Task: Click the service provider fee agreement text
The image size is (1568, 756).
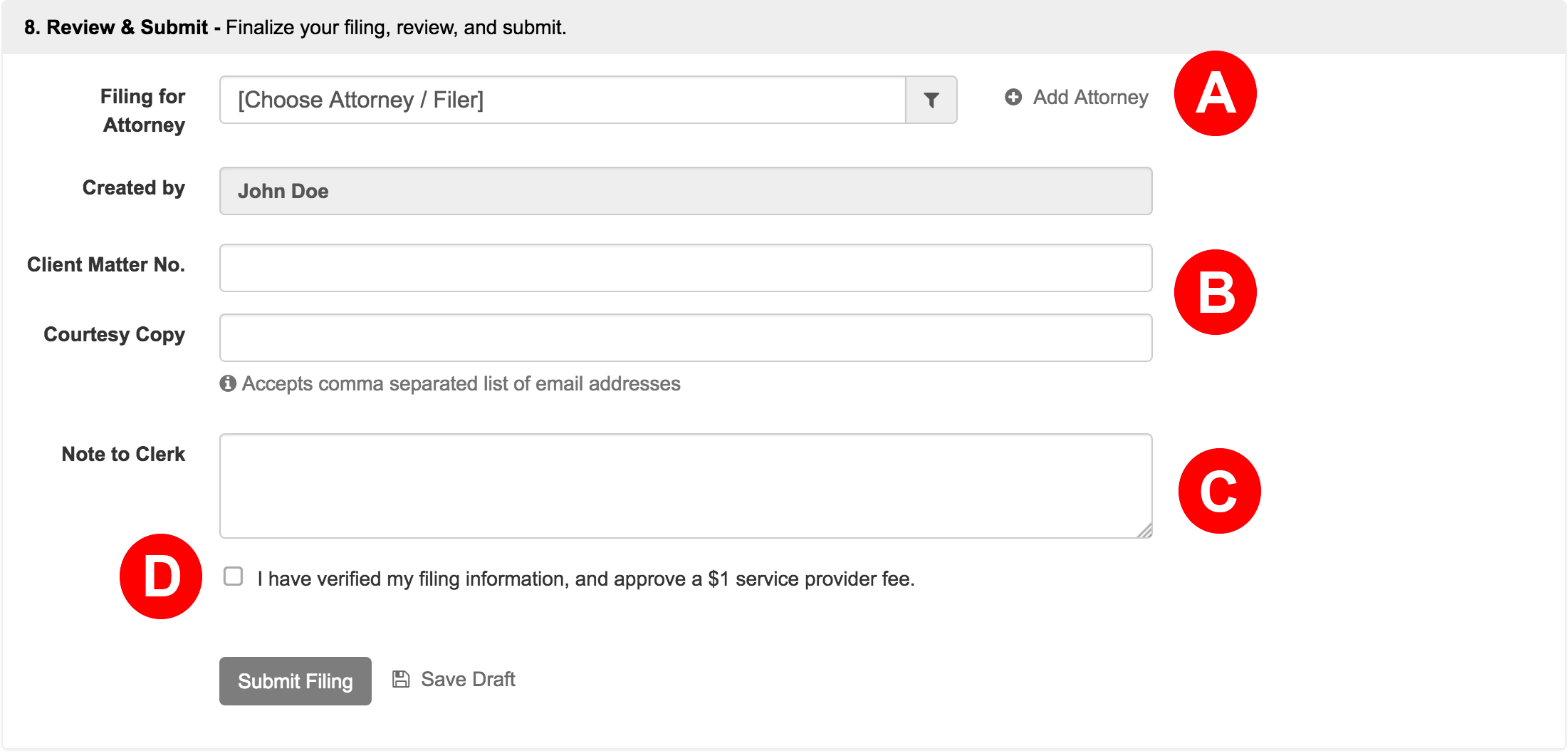Action: pos(586,579)
